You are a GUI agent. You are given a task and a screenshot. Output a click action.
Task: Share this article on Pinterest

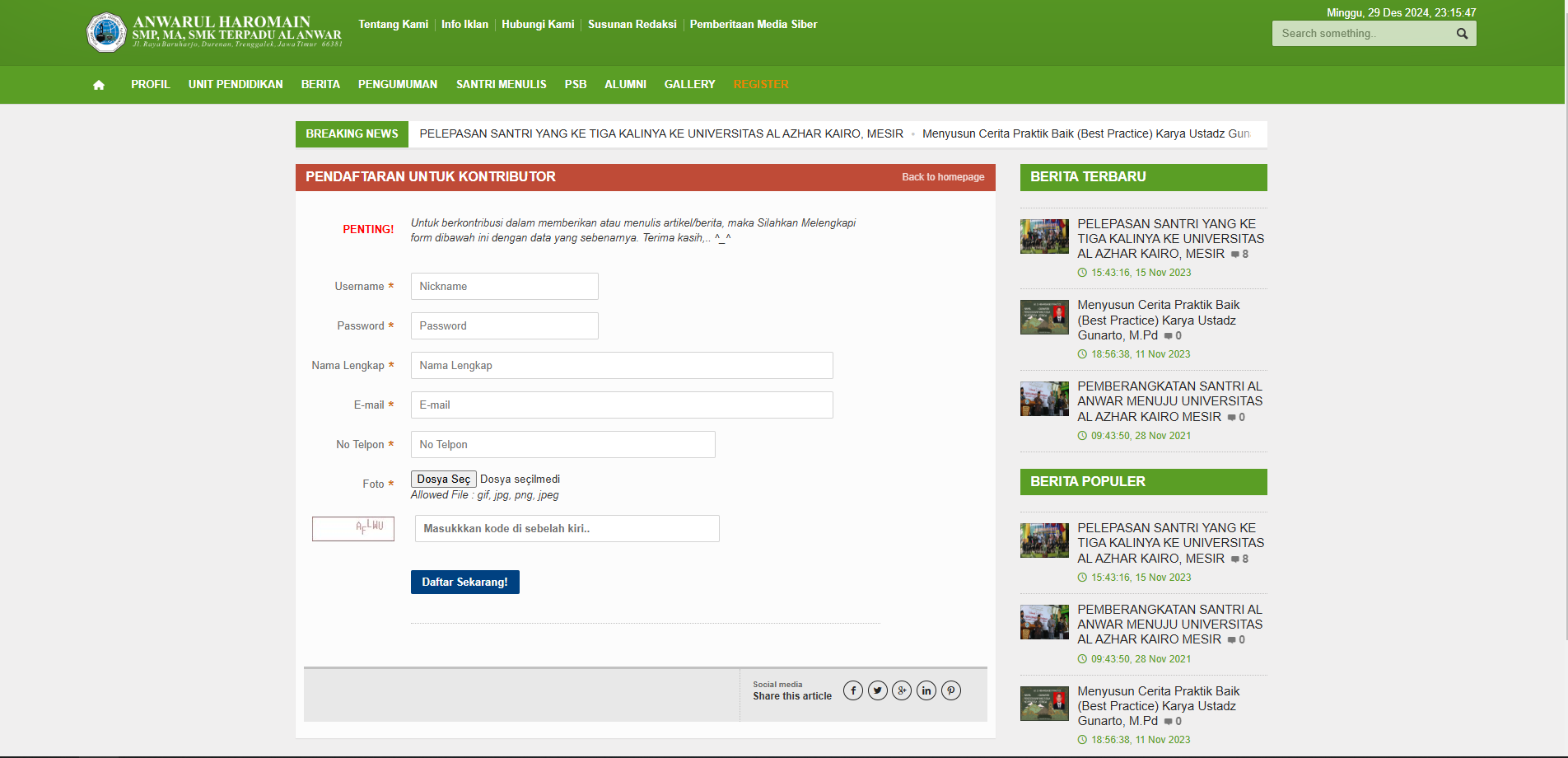point(951,690)
